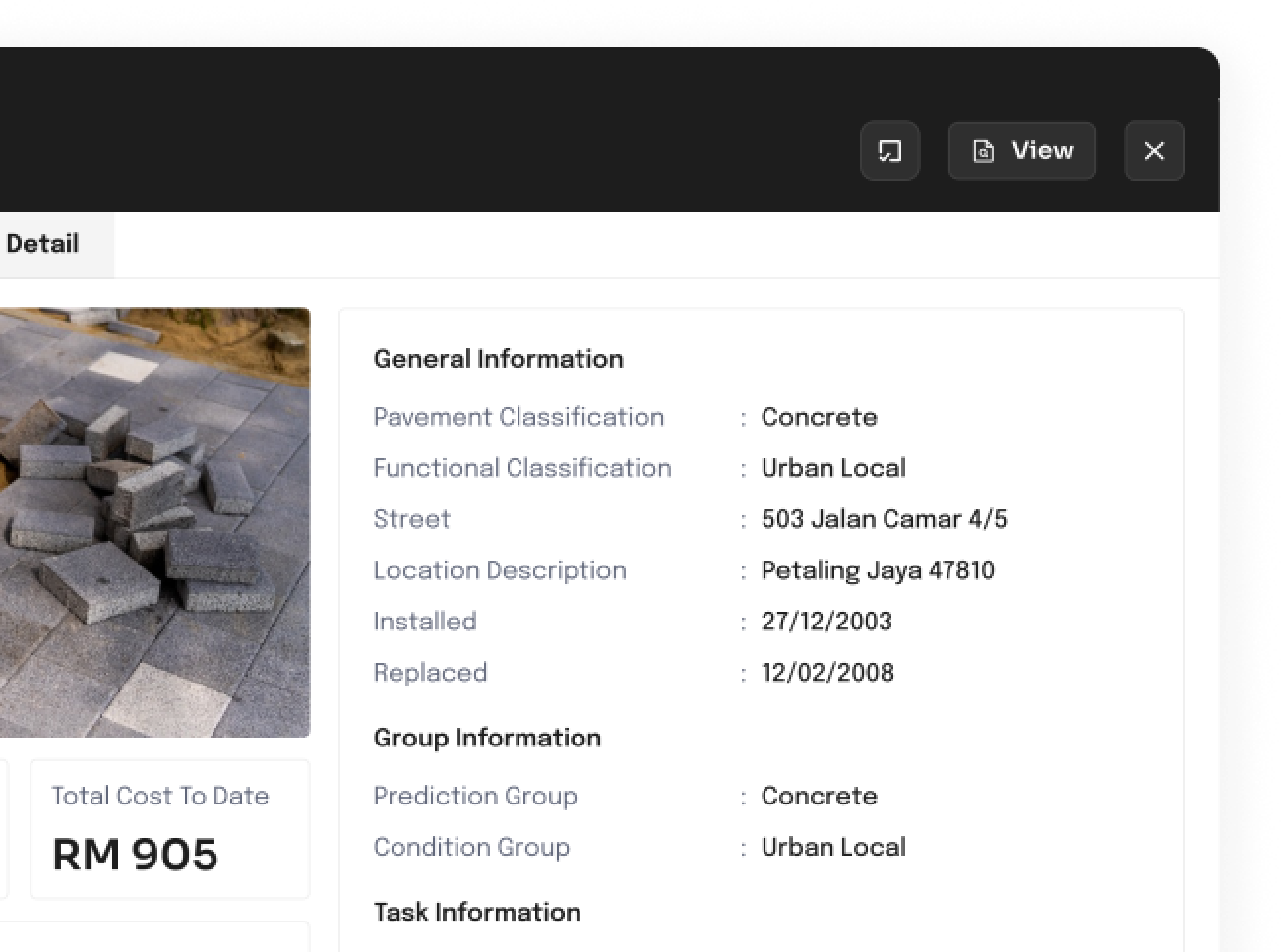Click the Pavement Classification value Concrete
Image resolution: width=1283 pixels, height=952 pixels.
click(819, 417)
